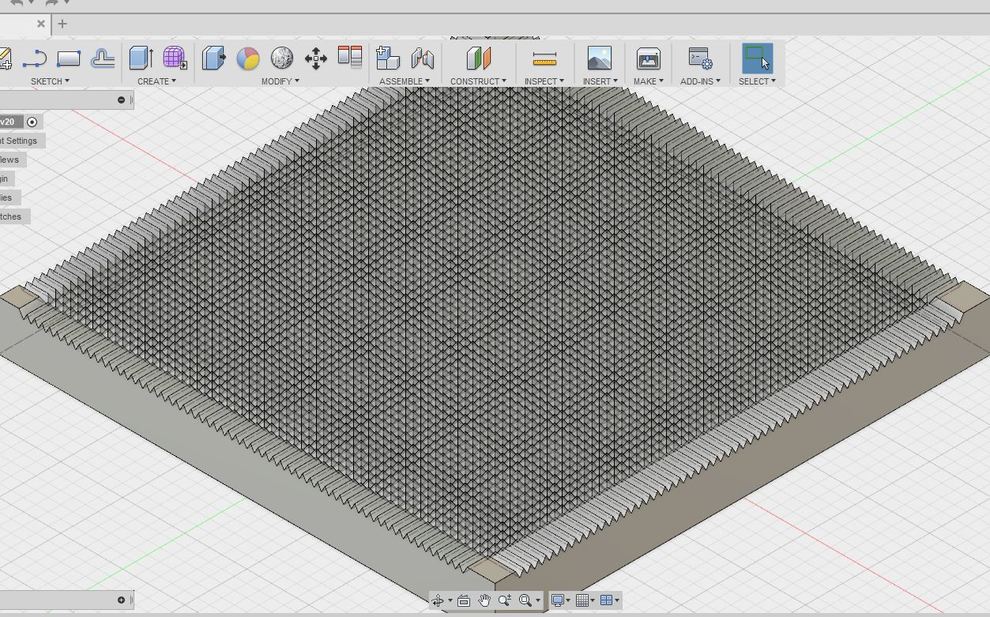Open the INSPECT dropdown menu
Image resolution: width=990 pixels, height=617 pixels.
pyautogui.click(x=544, y=81)
